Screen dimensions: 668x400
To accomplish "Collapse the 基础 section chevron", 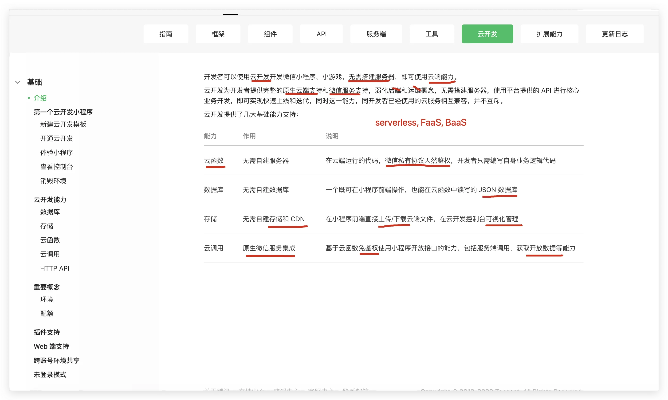I will [x=17, y=82].
